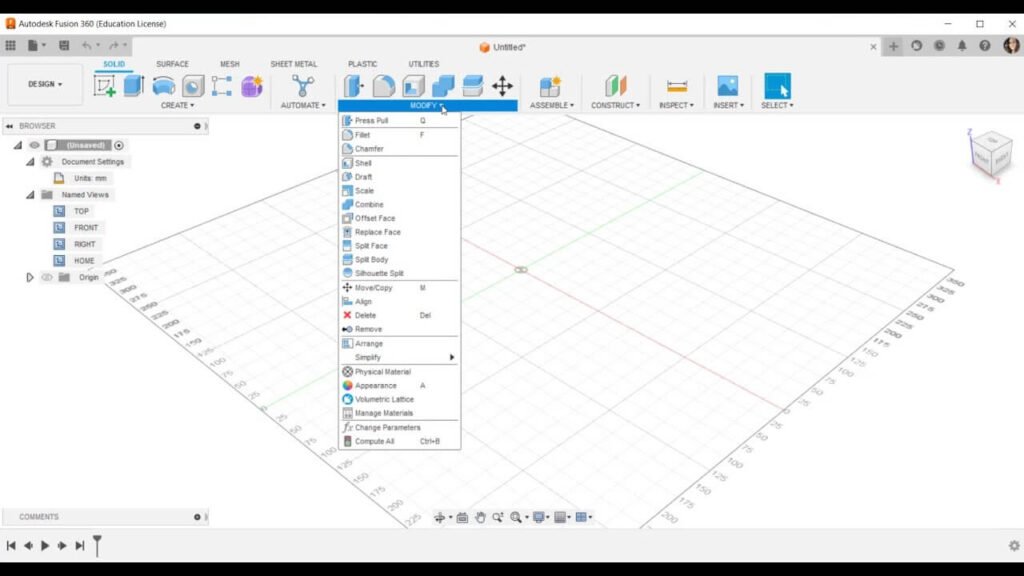
Task: Expand the Origin folder tree arrow
Action: pyautogui.click(x=29, y=277)
